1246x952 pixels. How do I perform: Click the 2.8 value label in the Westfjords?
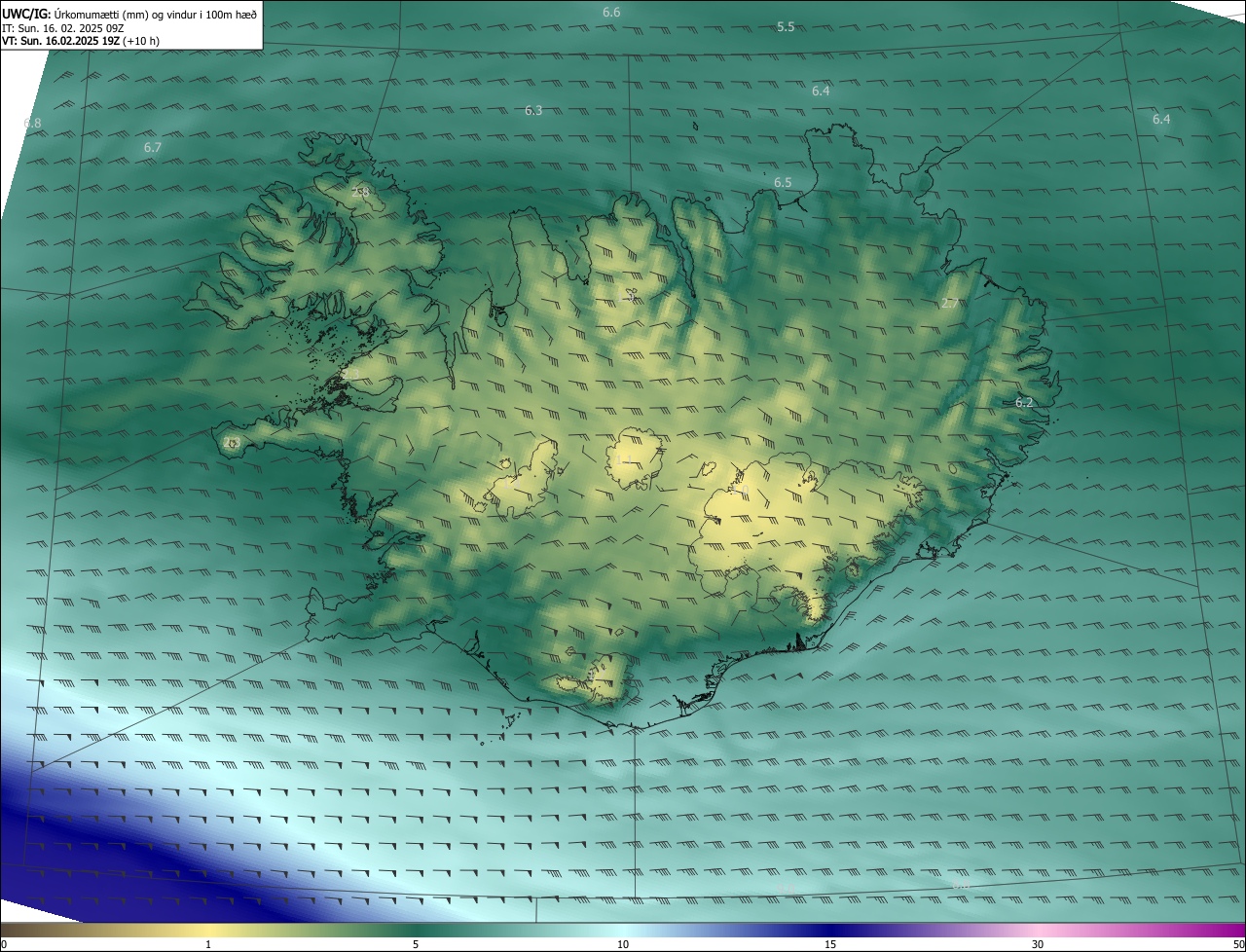[360, 192]
